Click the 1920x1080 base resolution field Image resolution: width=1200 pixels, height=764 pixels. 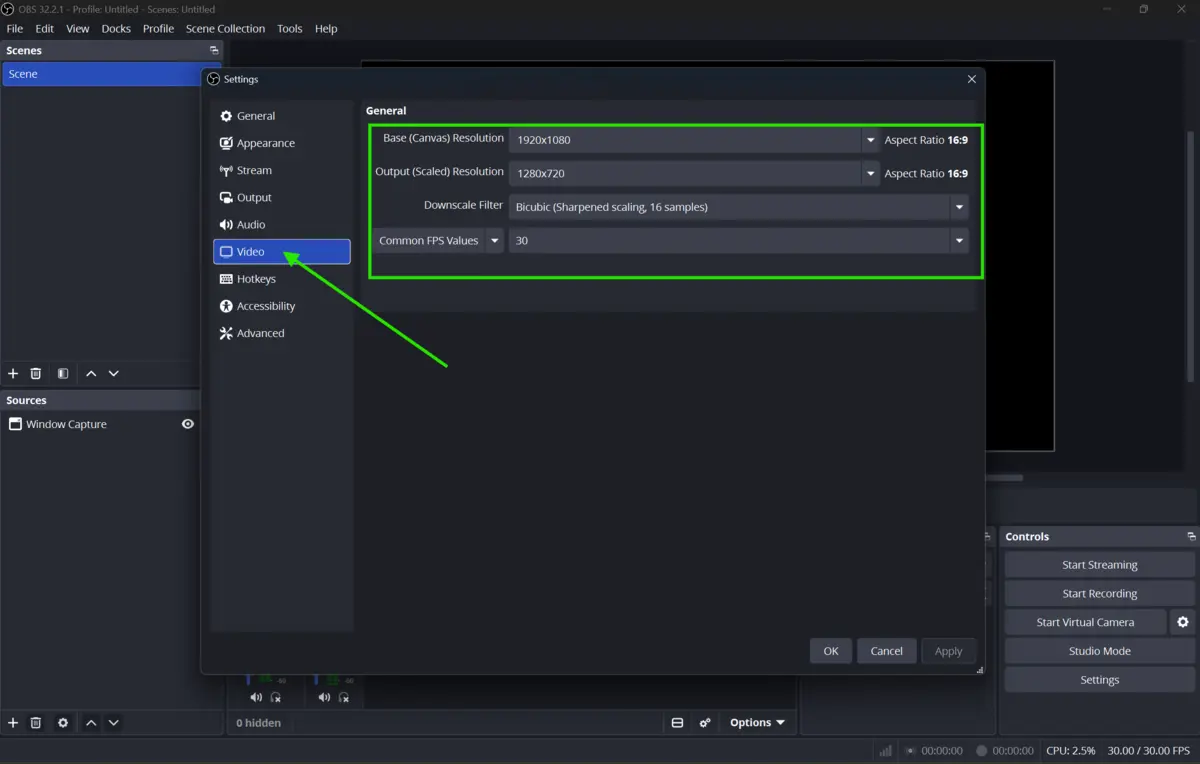pyautogui.click(x=685, y=140)
